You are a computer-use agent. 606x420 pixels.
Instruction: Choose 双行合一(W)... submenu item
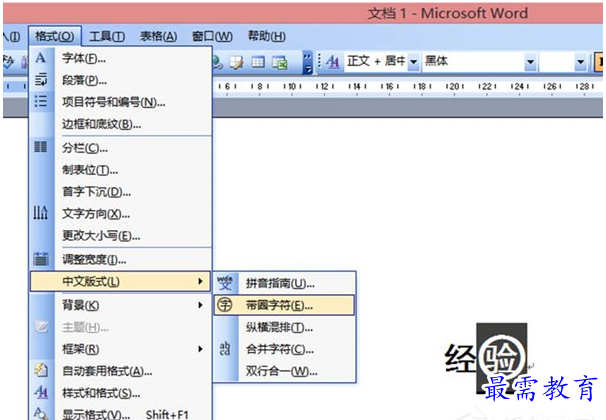pyautogui.click(x=282, y=372)
